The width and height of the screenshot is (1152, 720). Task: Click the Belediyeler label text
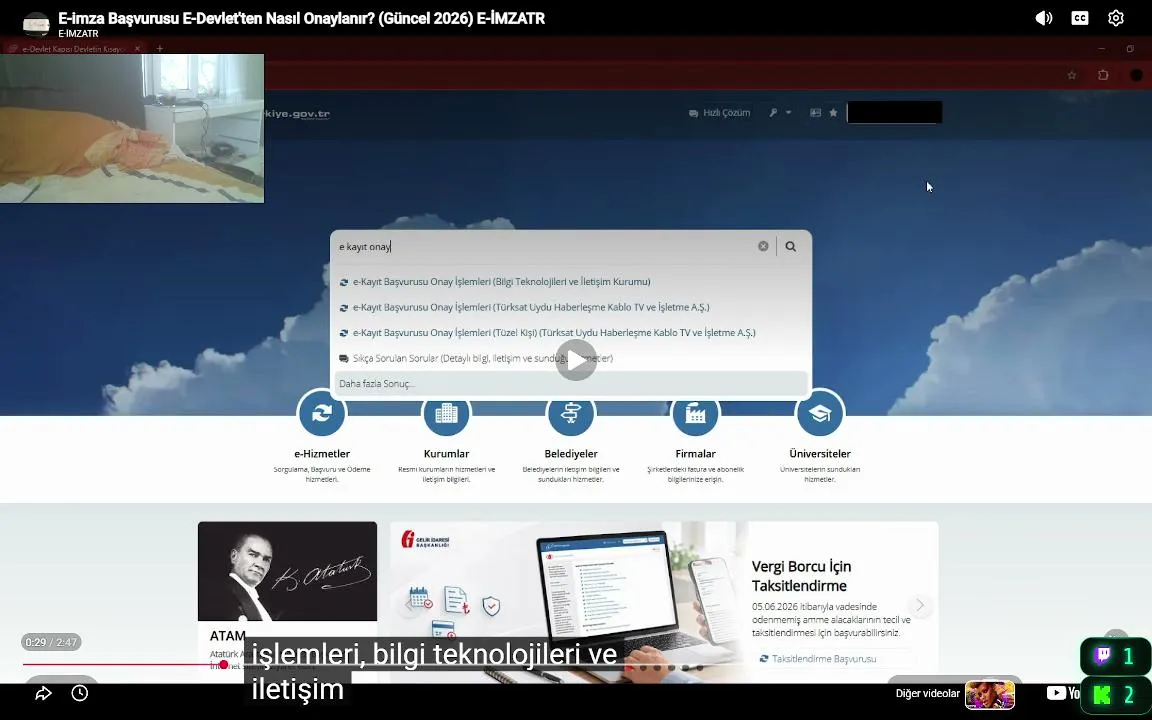pos(571,454)
